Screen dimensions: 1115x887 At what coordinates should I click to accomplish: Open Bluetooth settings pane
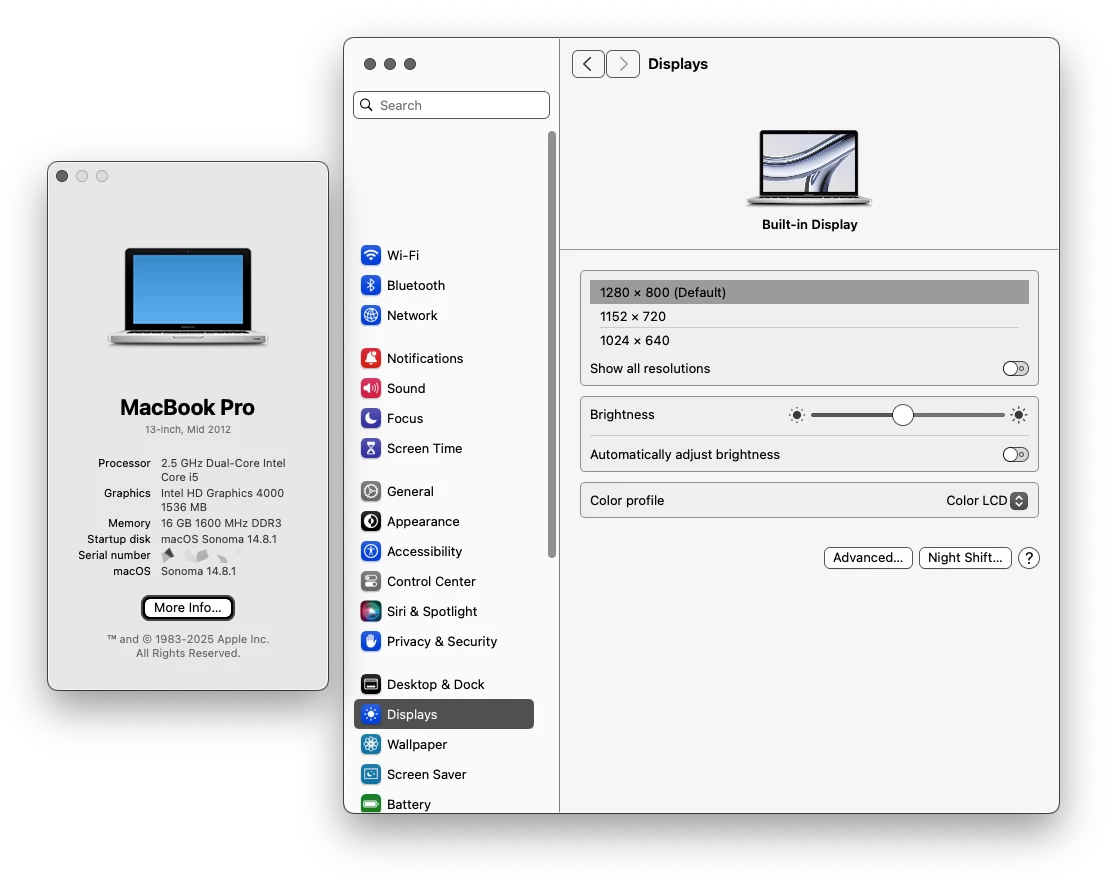[x=416, y=285]
